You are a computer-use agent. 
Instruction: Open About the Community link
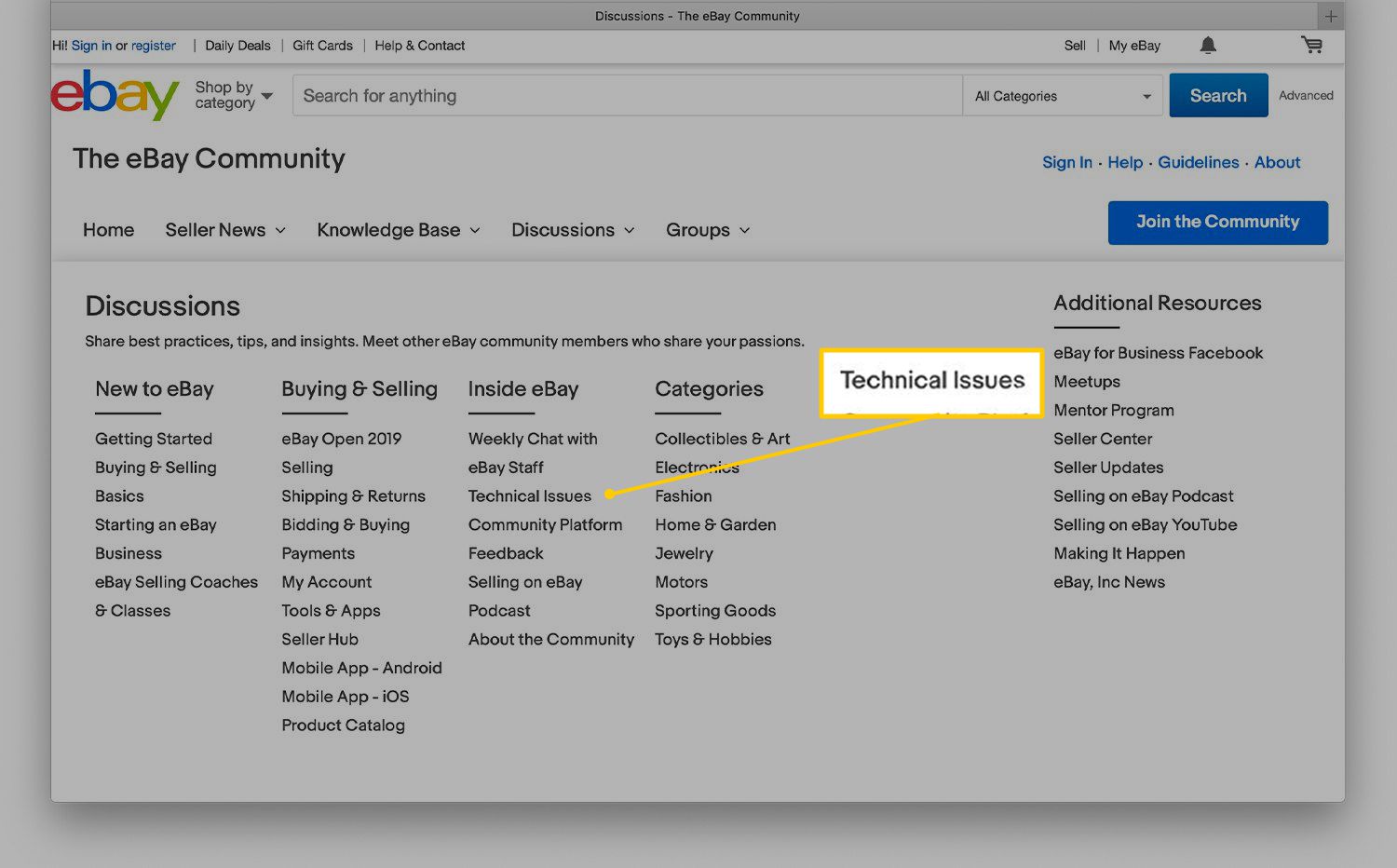click(551, 640)
